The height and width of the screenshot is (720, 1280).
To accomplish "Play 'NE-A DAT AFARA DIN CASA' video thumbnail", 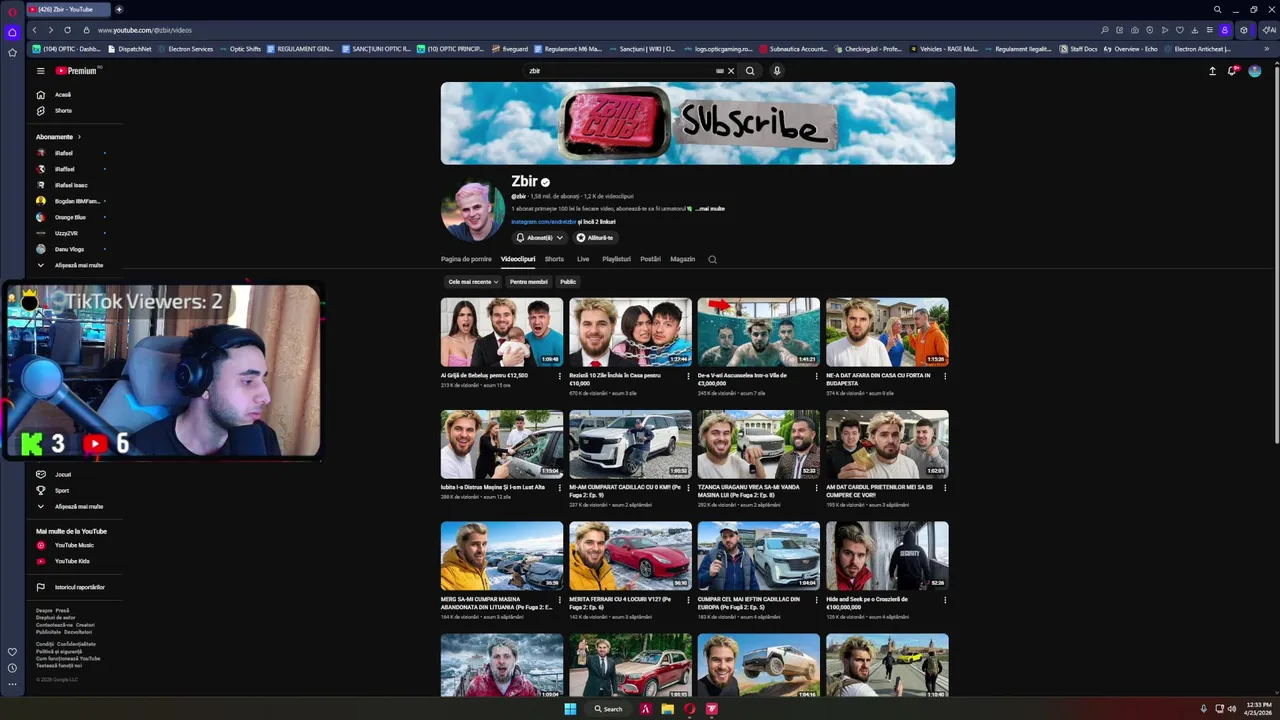I will [887, 333].
